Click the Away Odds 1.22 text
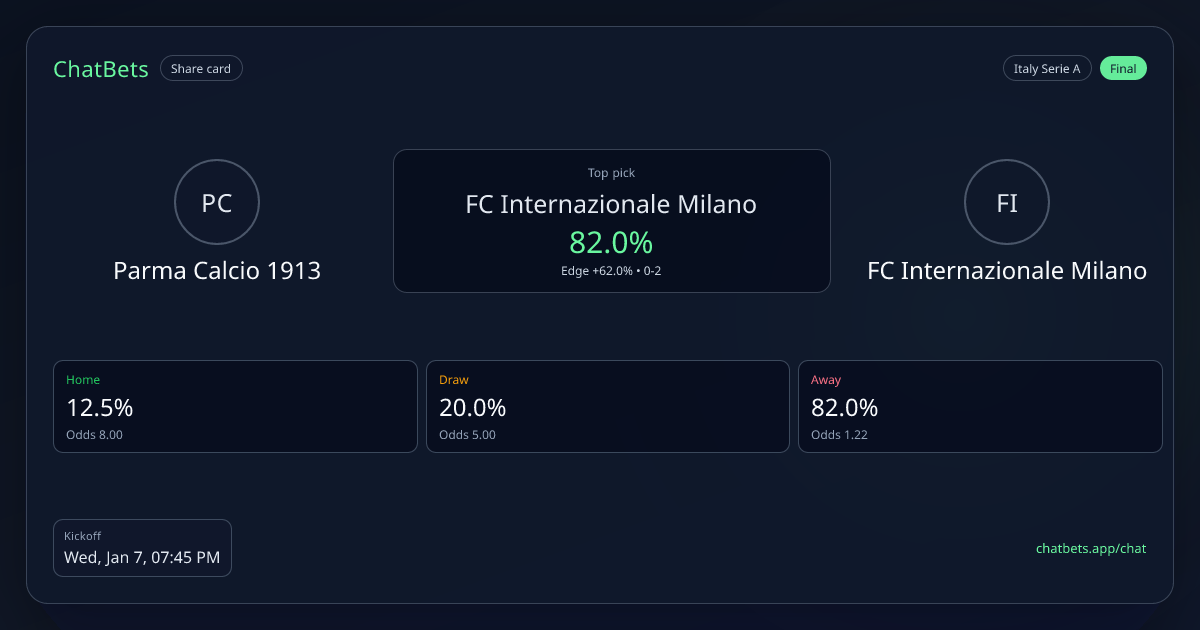The image size is (1200, 630). pyautogui.click(x=839, y=435)
